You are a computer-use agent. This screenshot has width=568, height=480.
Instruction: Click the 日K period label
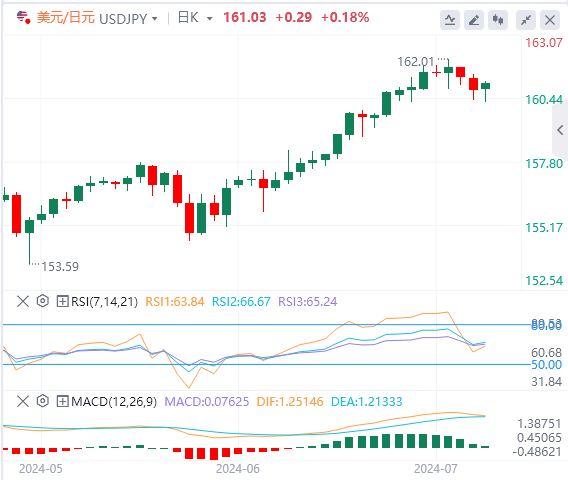(x=188, y=17)
